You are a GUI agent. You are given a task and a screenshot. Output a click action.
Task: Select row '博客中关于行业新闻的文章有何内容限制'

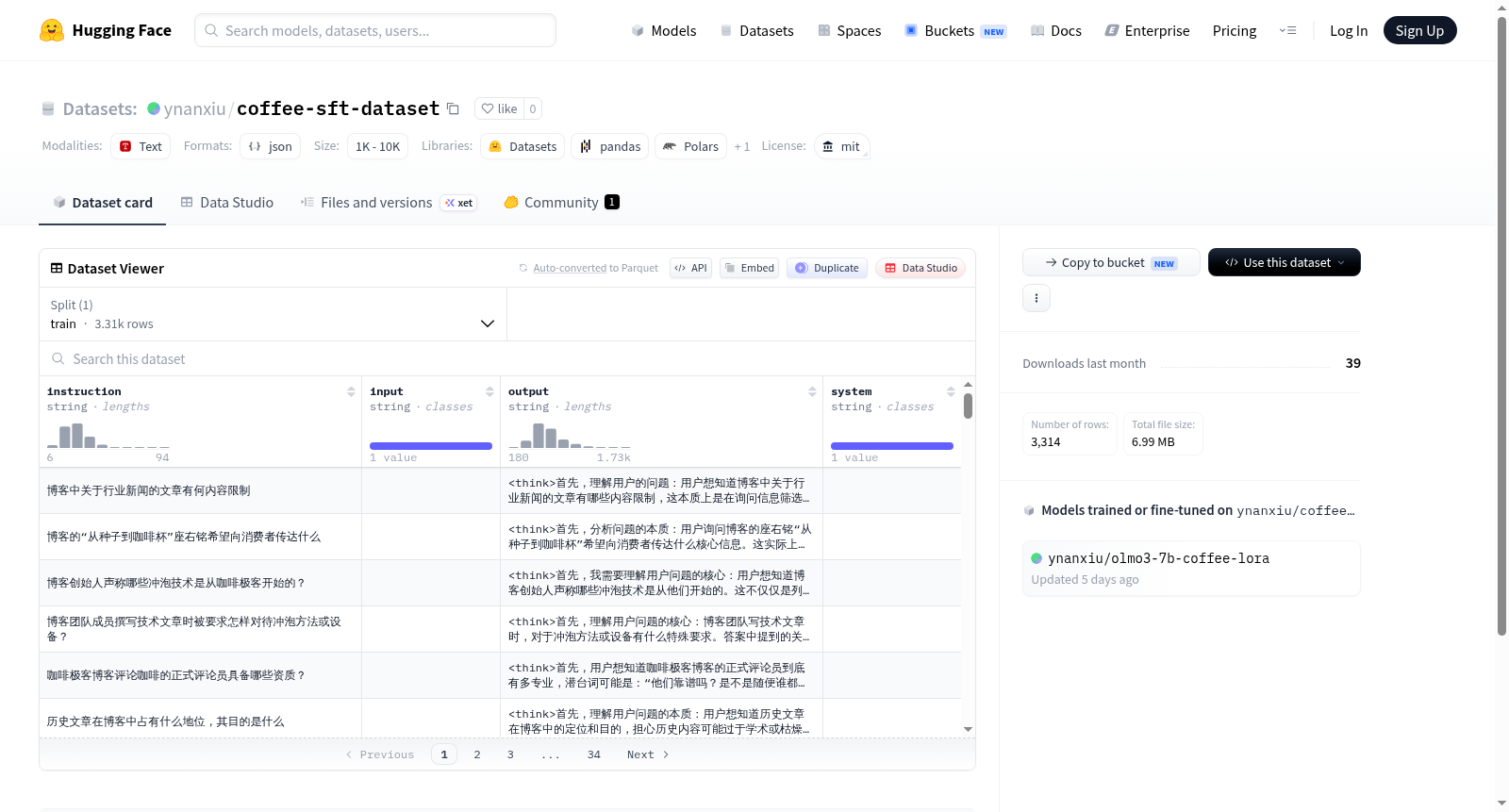(500, 490)
